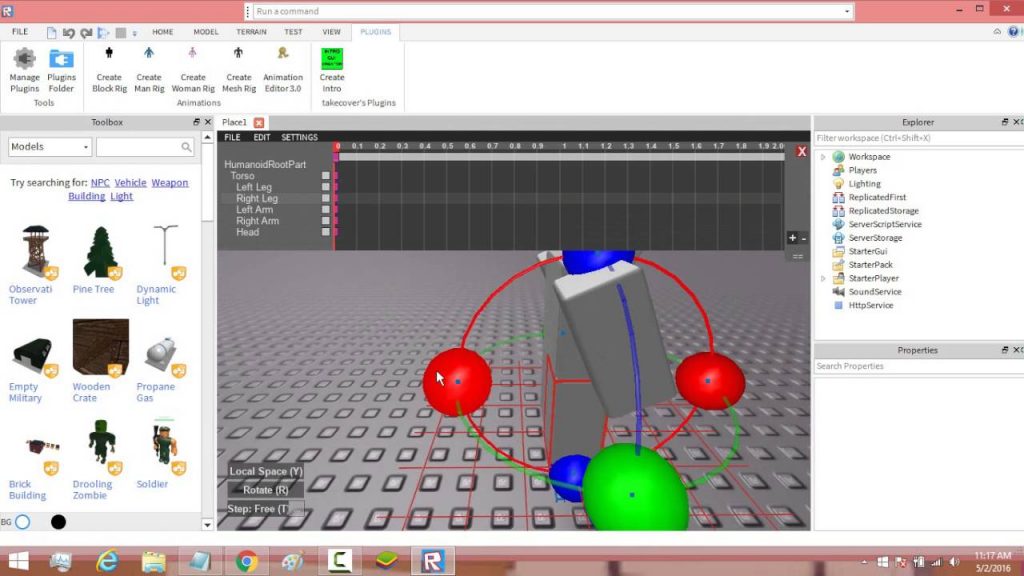Launch the Create Intro plugin
The width and height of the screenshot is (1024, 576).
pyautogui.click(x=331, y=66)
